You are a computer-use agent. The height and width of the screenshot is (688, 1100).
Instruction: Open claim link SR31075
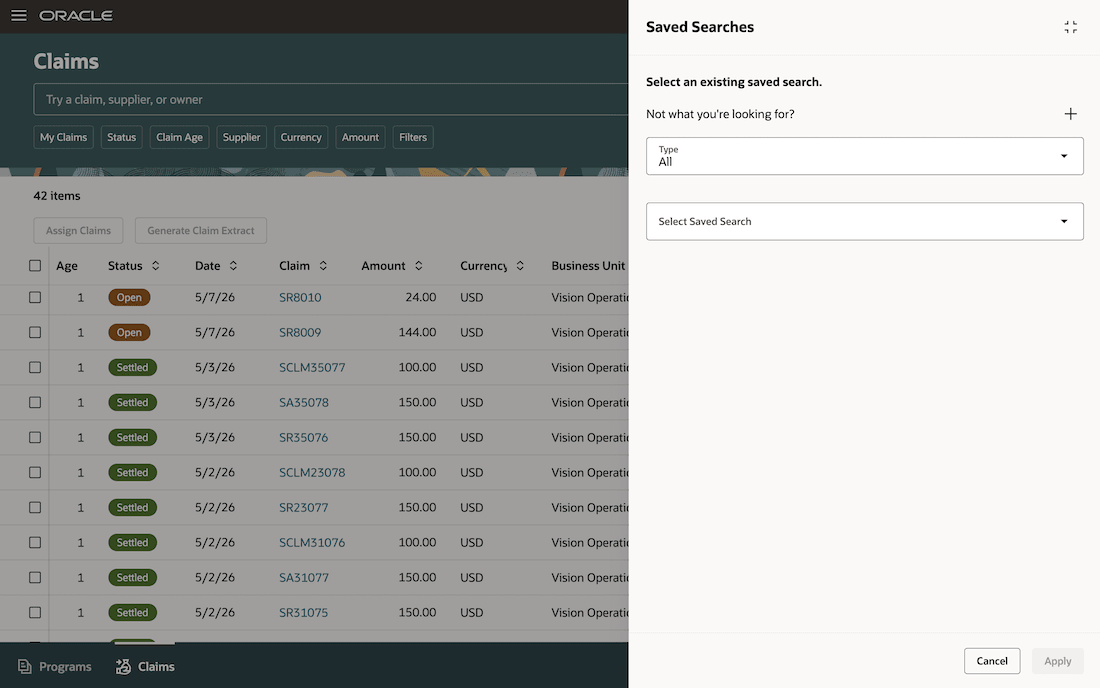point(304,613)
